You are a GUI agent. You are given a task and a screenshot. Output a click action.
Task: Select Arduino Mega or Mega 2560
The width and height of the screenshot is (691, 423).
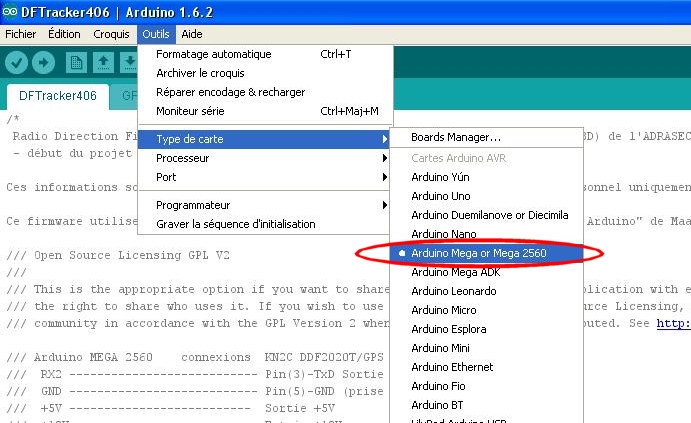[x=487, y=253]
